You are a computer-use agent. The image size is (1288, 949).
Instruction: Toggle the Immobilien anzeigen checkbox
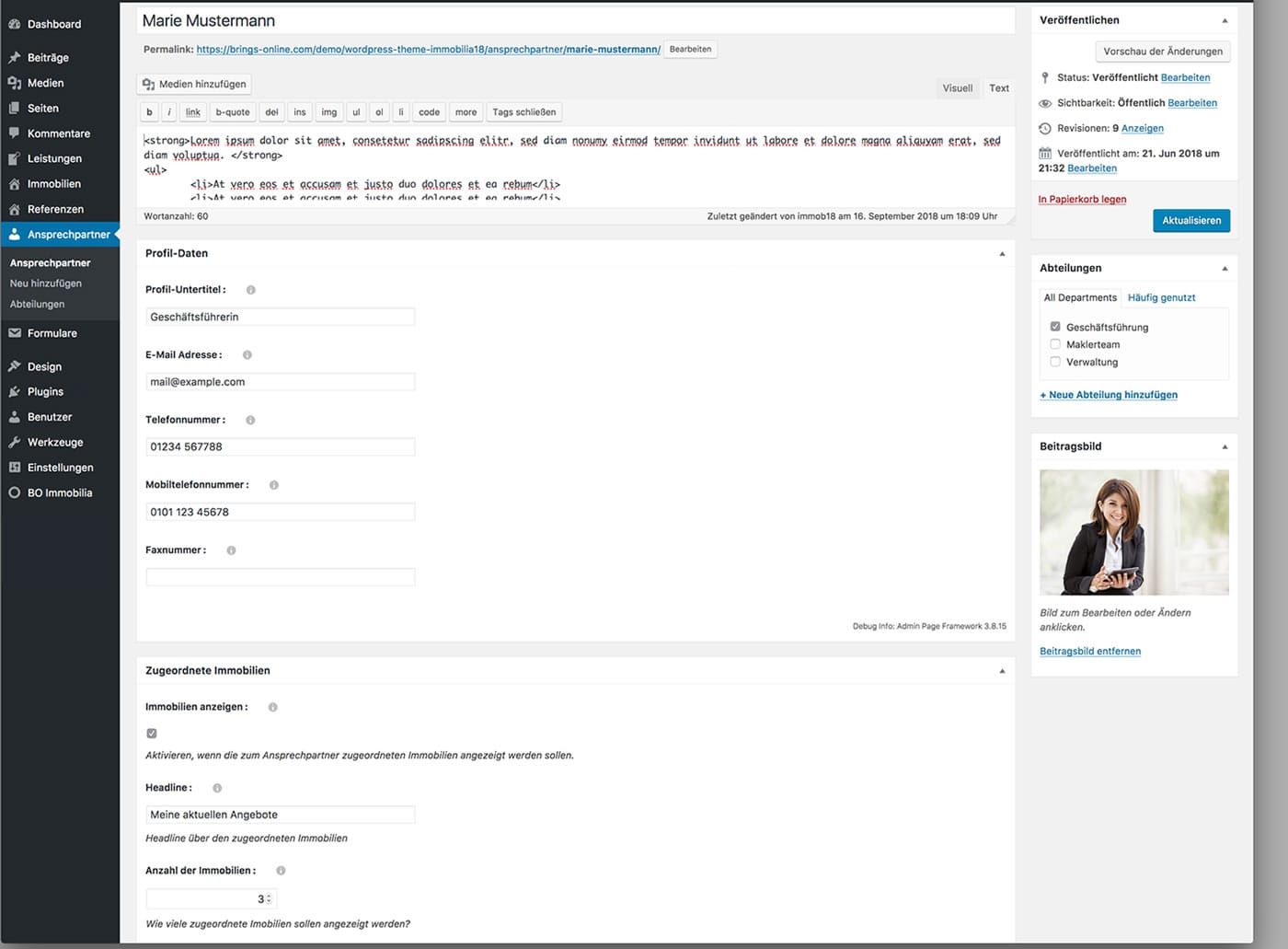(x=152, y=734)
